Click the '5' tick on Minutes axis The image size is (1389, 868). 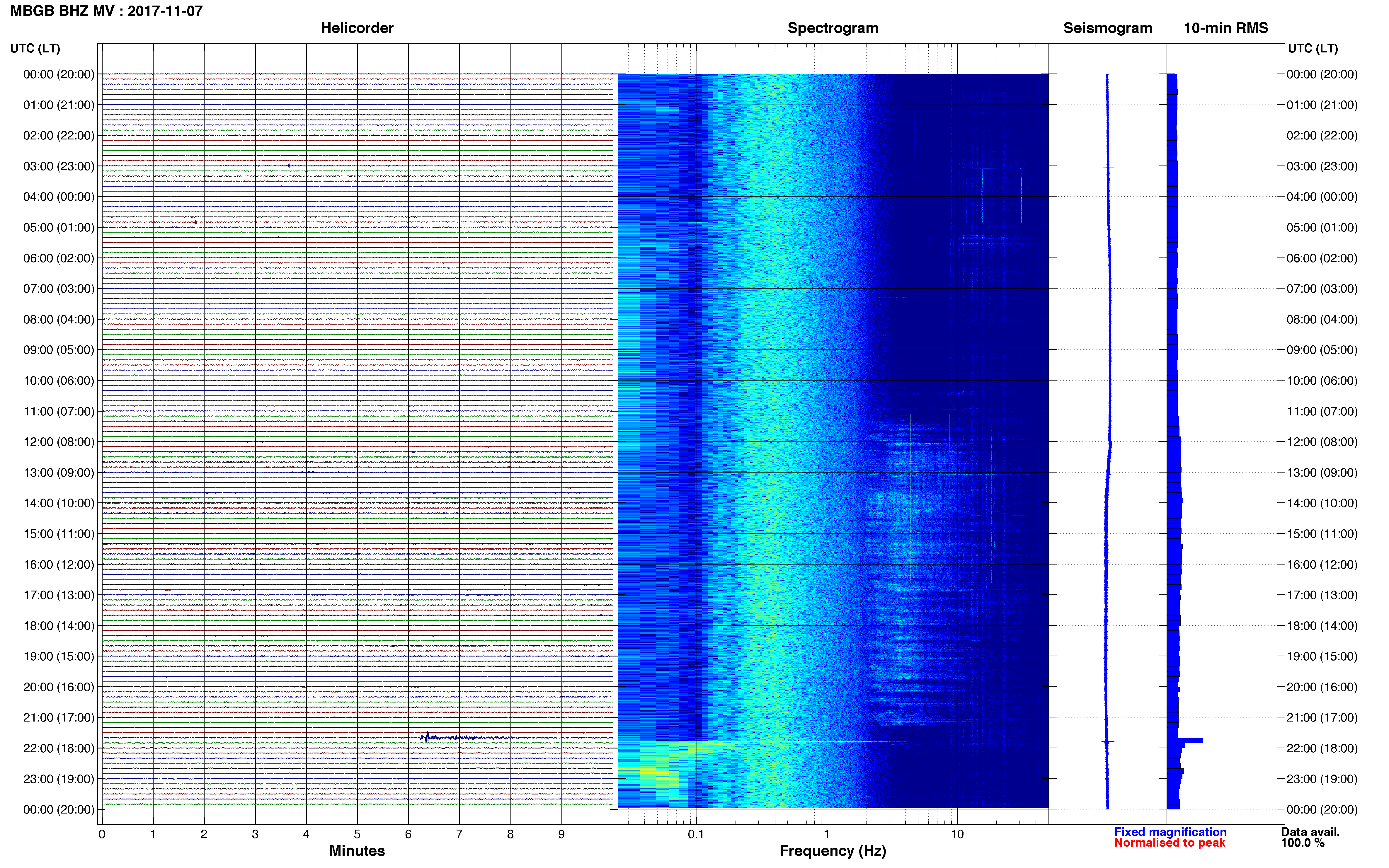pos(357,834)
